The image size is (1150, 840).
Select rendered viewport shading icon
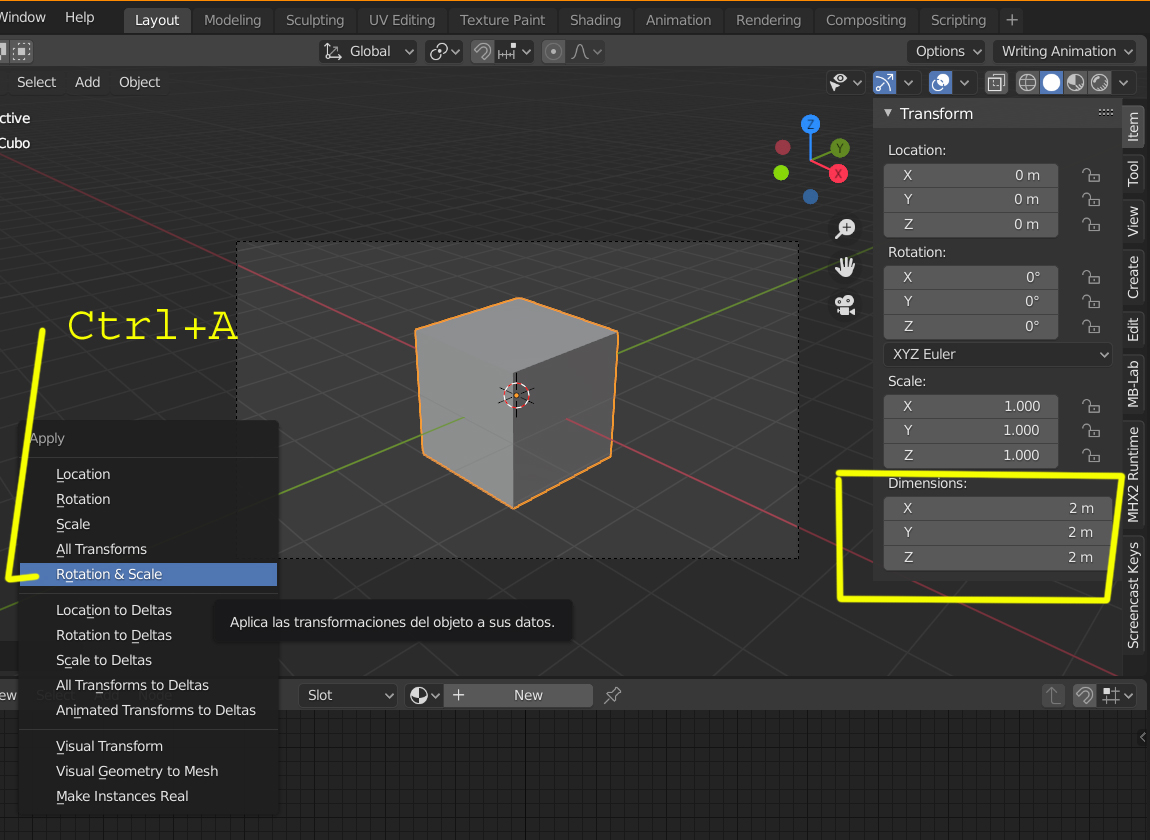coord(1099,83)
